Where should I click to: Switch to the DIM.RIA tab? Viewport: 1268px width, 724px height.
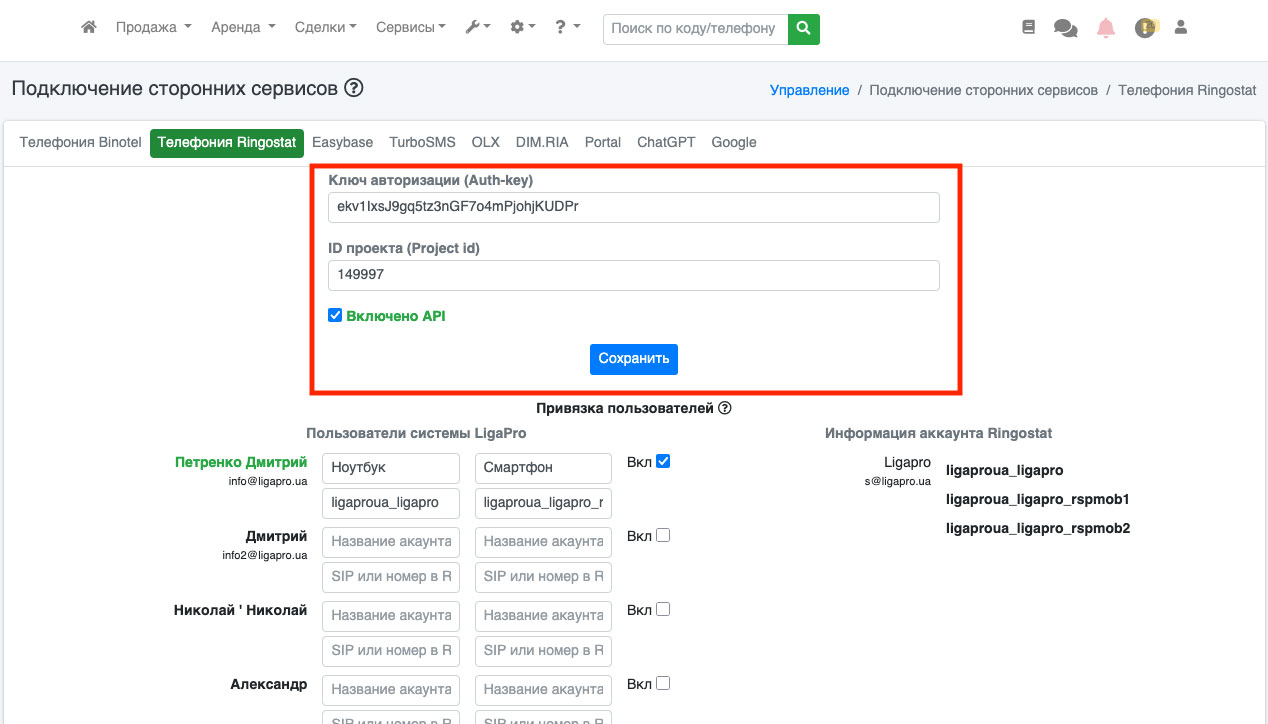pos(542,142)
